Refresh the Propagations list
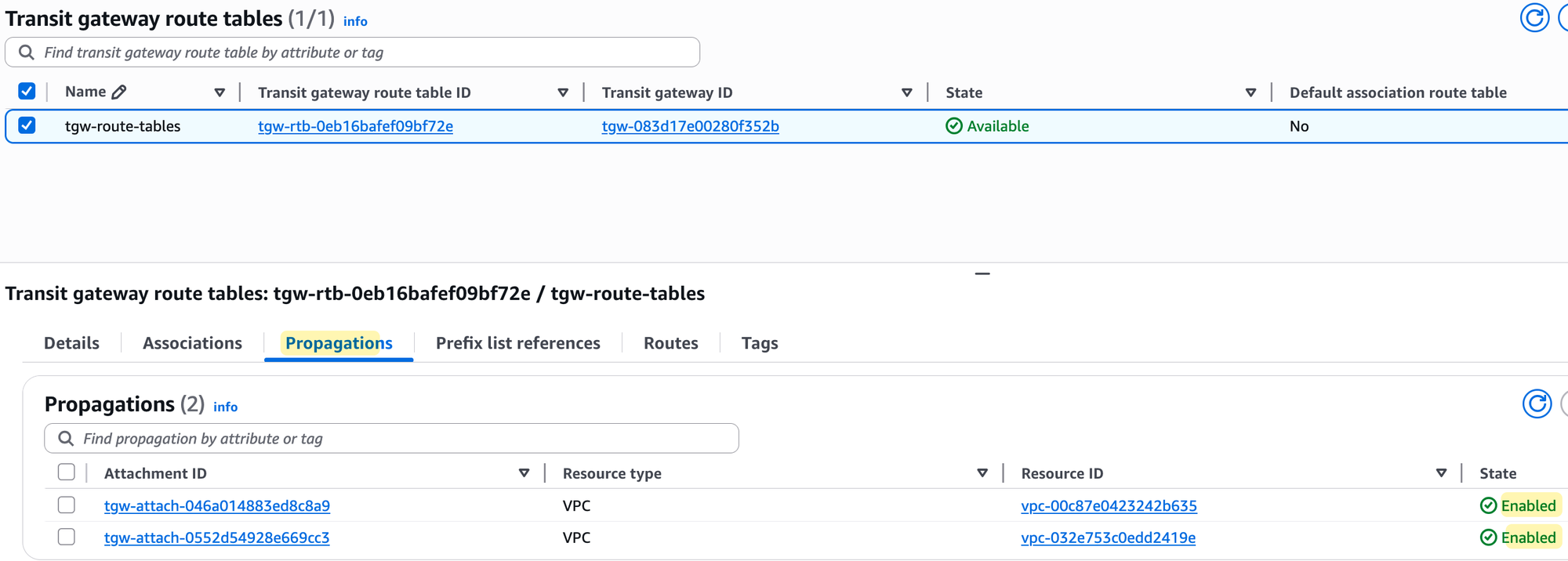The height and width of the screenshot is (561, 1568). click(x=1537, y=404)
